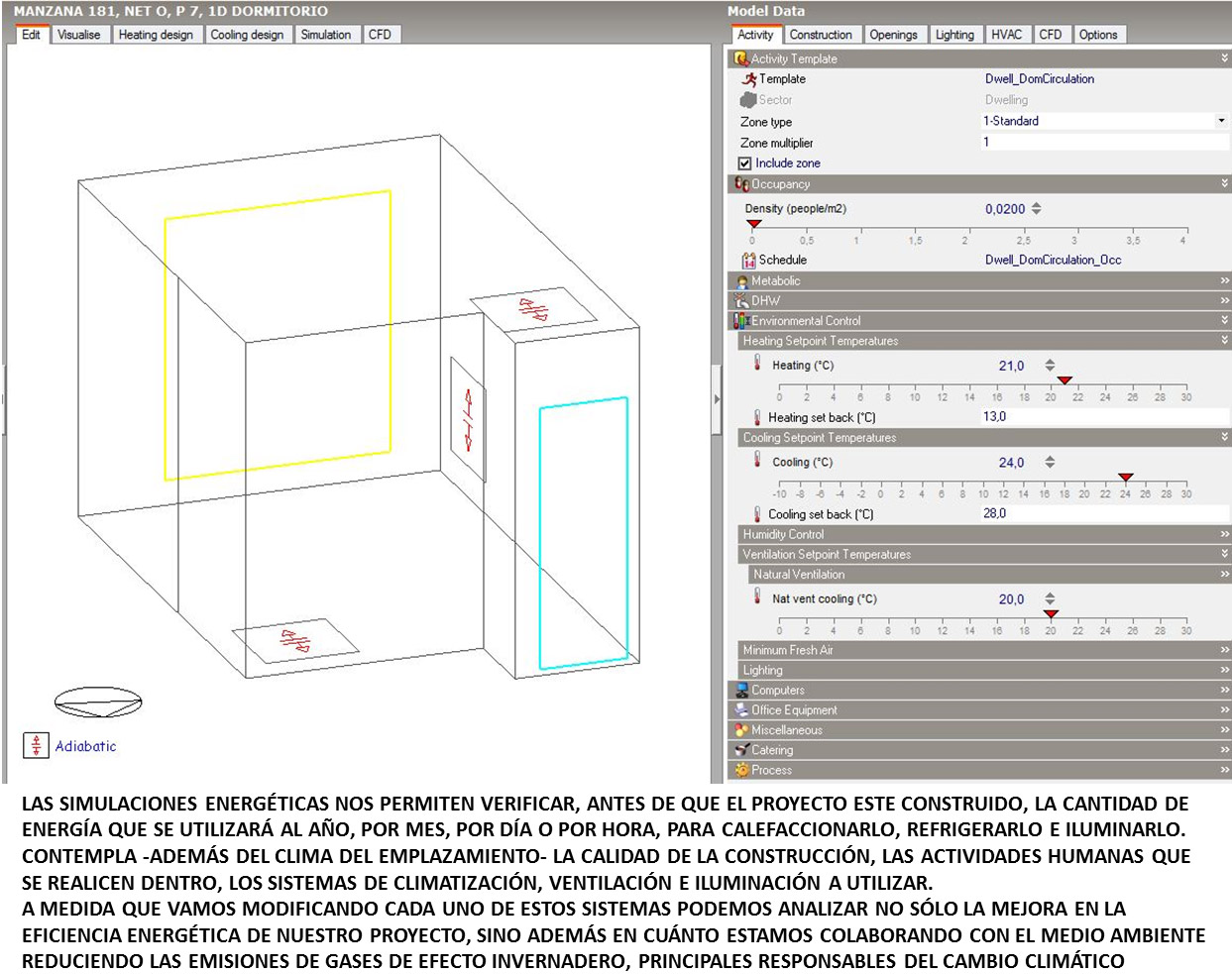Image resolution: width=1232 pixels, height=974 pixels.
Task: Click the Template runner icon
Action: click(x=749, y=79)
